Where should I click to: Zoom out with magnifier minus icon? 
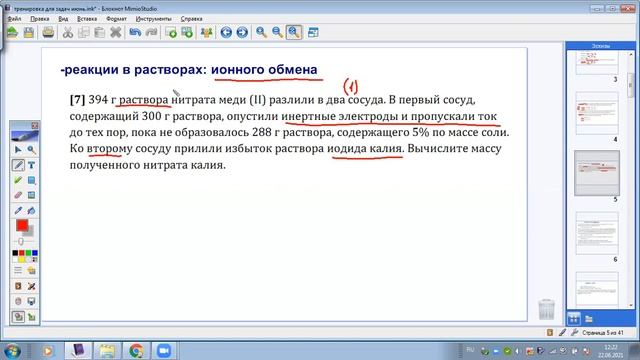[278, 32]
